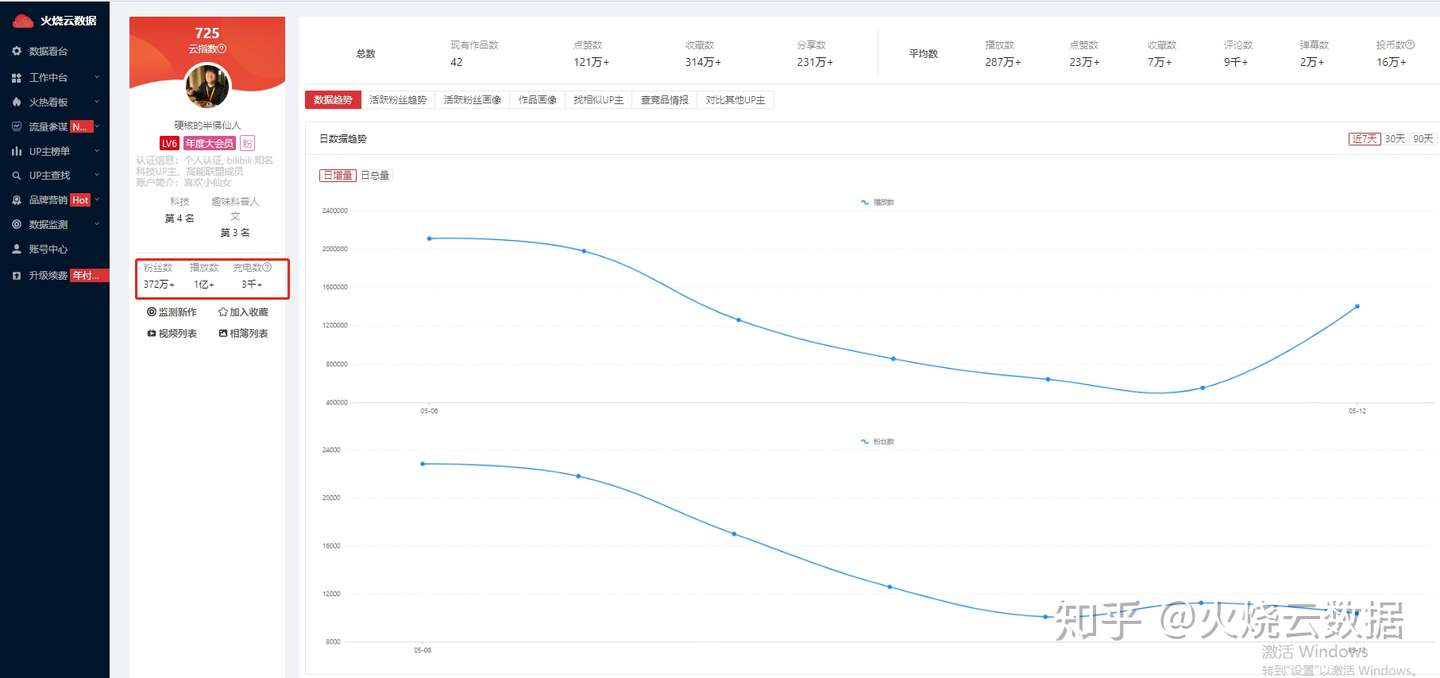Viewport: 1440px width, 678px height.
Task: Click the 火烧云数据 cloud logo
Action: point(23,21)
